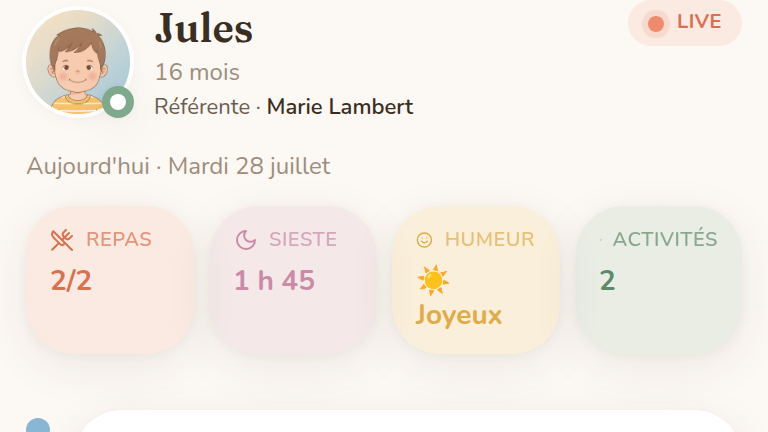Image resolution: width=768 pixels, height=432 pixels.
Task: Click the red dot in the LIVE badge
Action: tap(656, 23)
